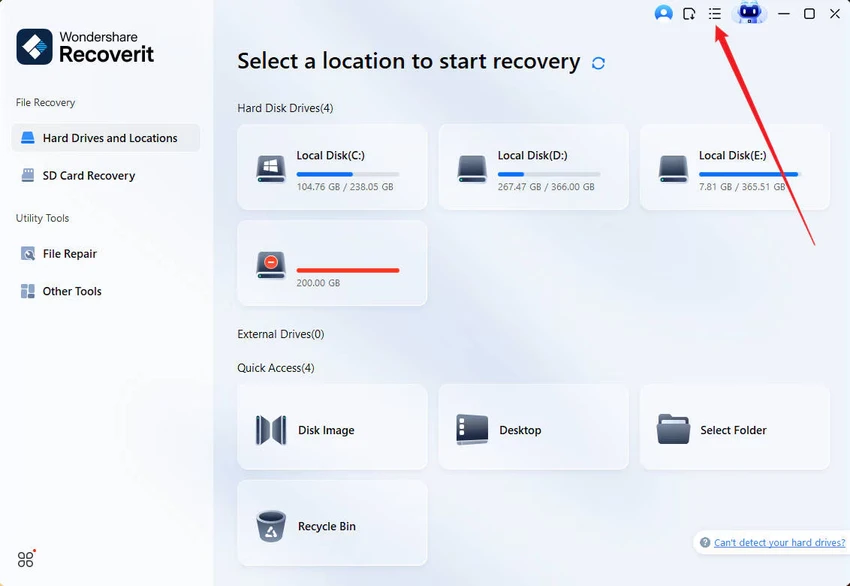
Task: Click "Hard Disk Drives(4)" heading
Action: [x=285, y=108]
